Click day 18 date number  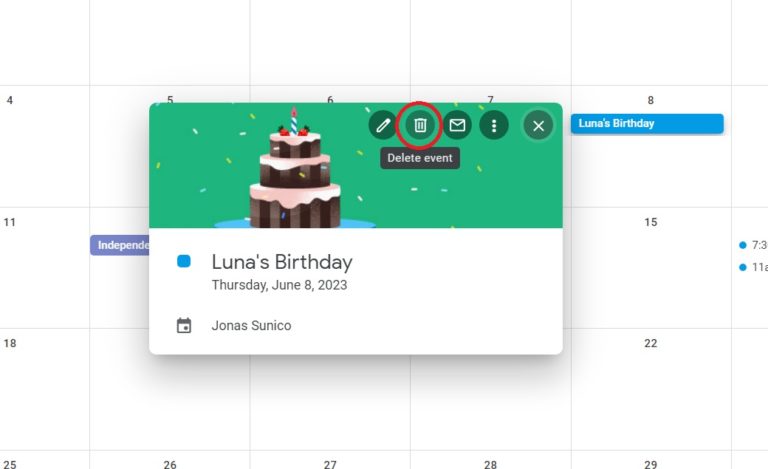[x=10, y=344]
